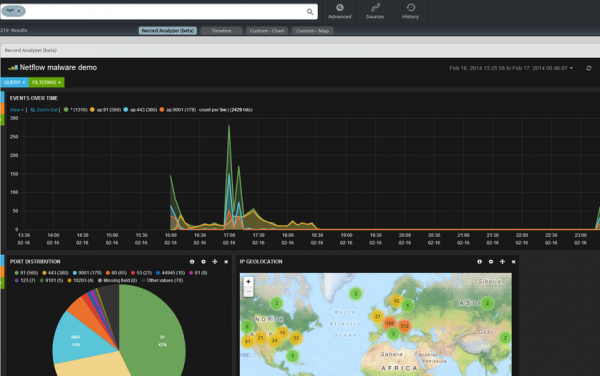Screen dimensions: 600x376
Task: Click the 33 cluster marker on US east coast
Action: point(296,338)
